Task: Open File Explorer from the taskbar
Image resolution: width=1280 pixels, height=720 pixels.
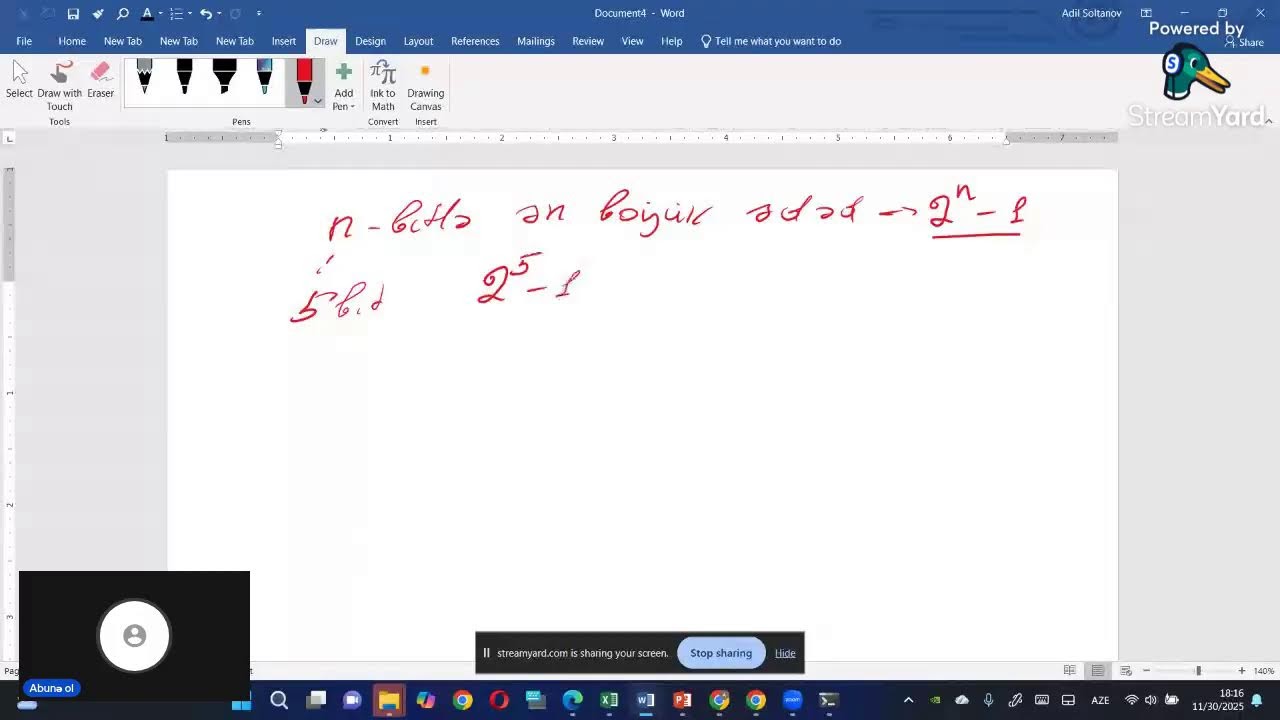Action: tap(389, 700)
